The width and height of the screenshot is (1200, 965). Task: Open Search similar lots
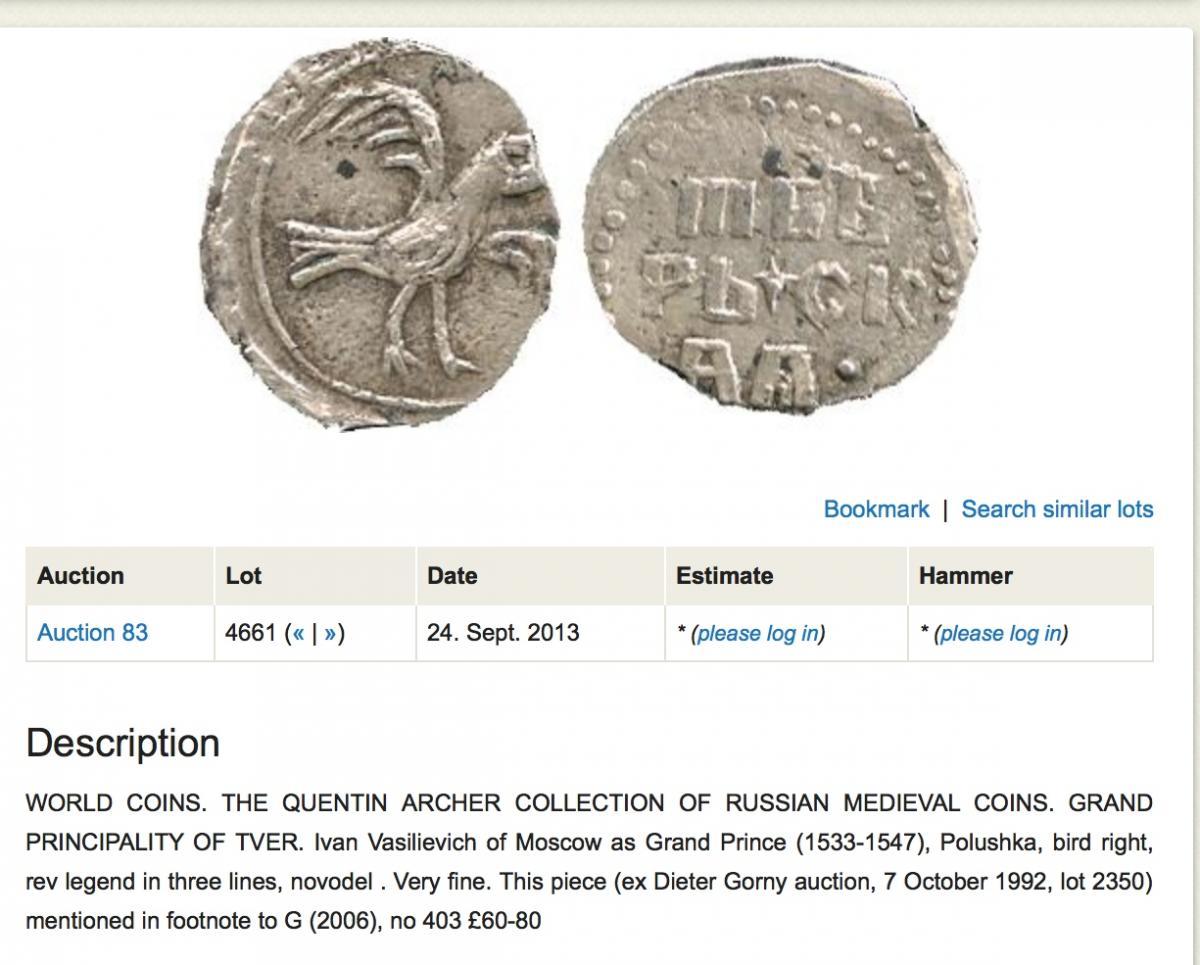(1057, 509)
